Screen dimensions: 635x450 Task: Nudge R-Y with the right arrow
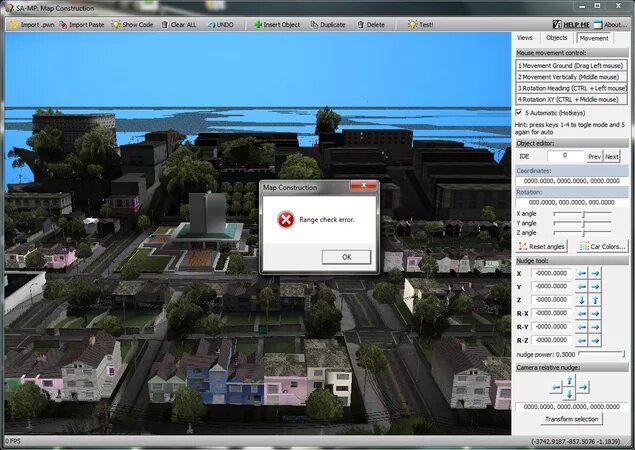[x=595, y=326]
